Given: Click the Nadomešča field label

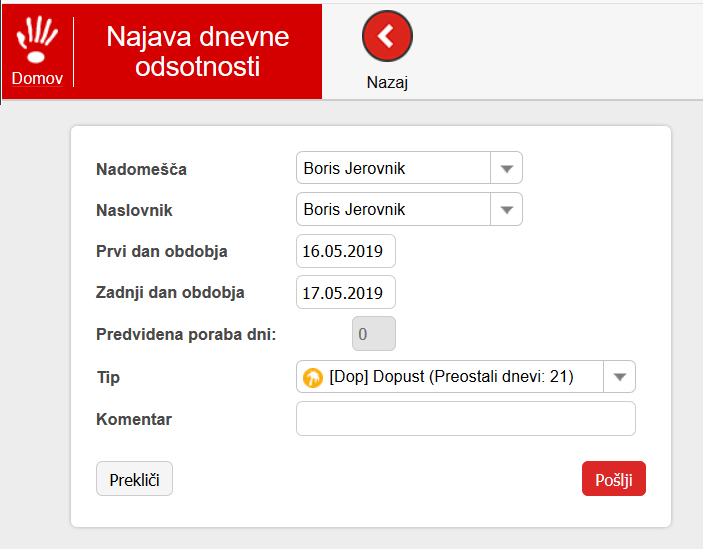Looking at the screenshot, I should coord(141,169).
